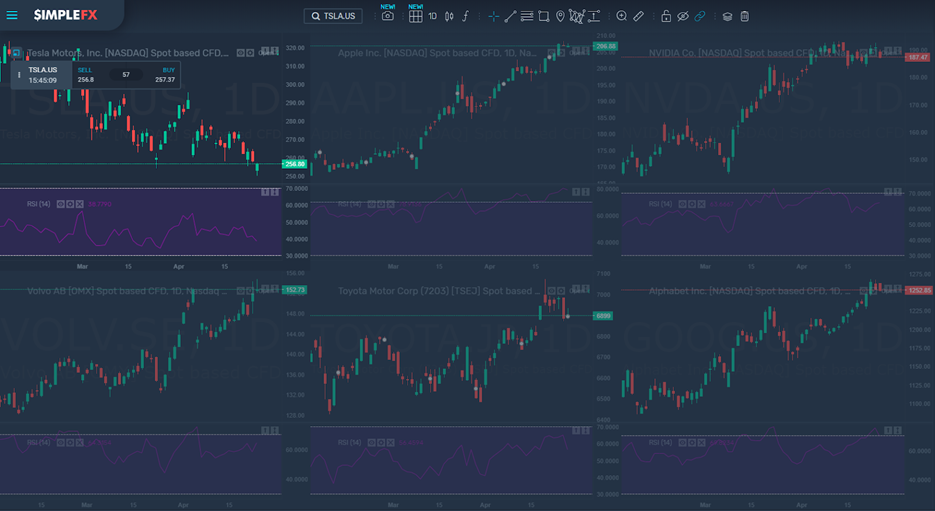935x511 pixels.
Task: Select the trend line drawing tool
Action: click(x=510, y=16)
